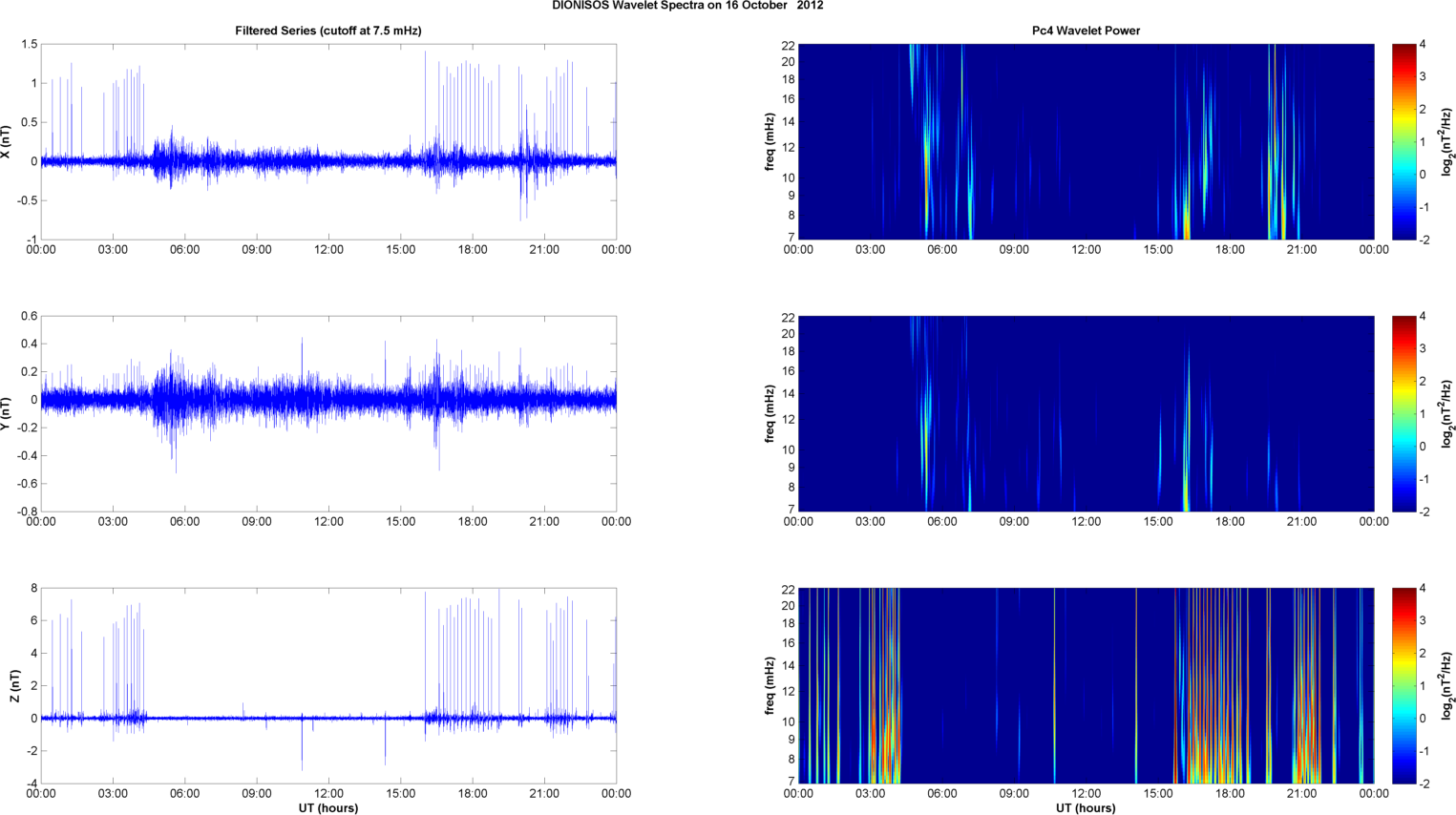The width and height of the screenshot is (1456, 815).
Task: Click "freq (mHz)" label of the Z wavelet panel
Action: coord(770,686)
